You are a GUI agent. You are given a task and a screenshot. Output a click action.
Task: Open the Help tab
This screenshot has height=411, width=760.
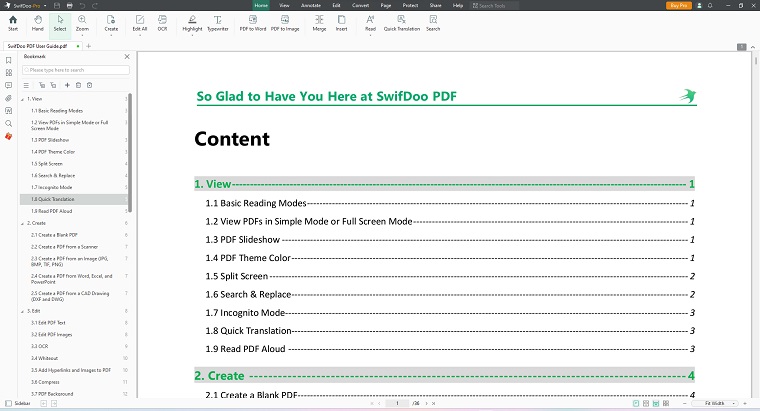tap(458, 5)
